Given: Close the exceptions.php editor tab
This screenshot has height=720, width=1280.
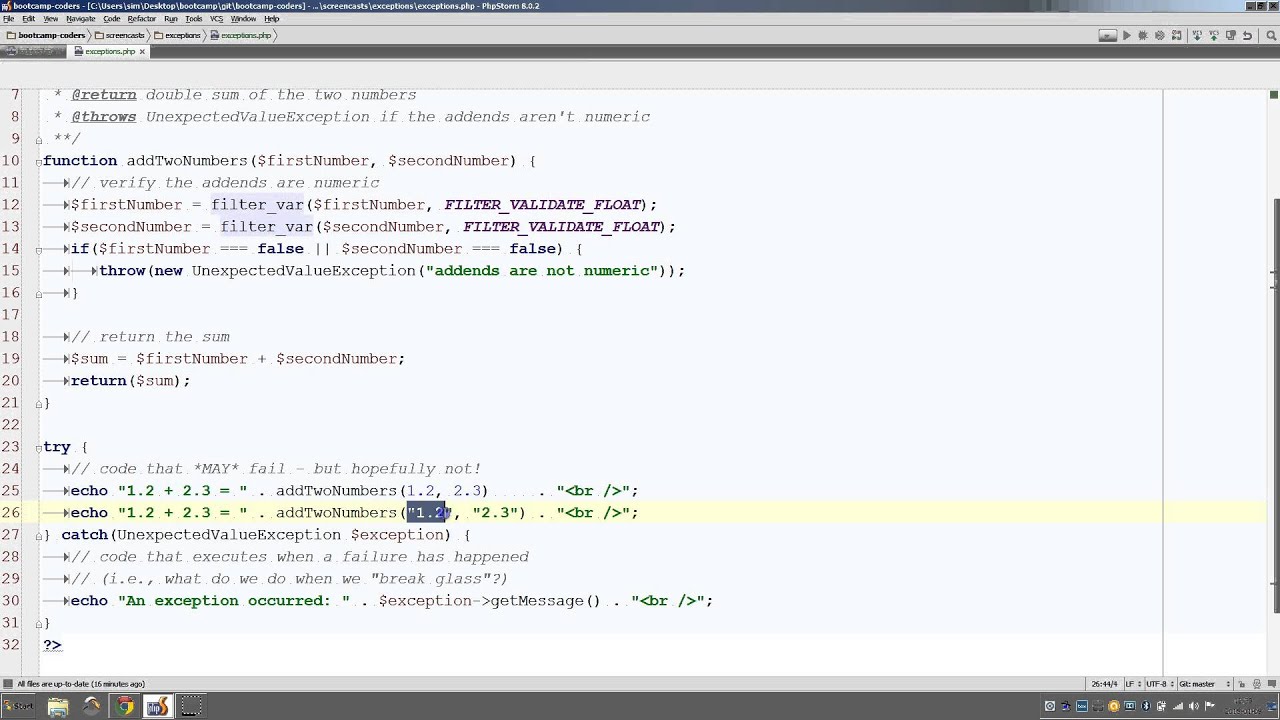Looking at the screenshot, I should [x=142, y=51].
